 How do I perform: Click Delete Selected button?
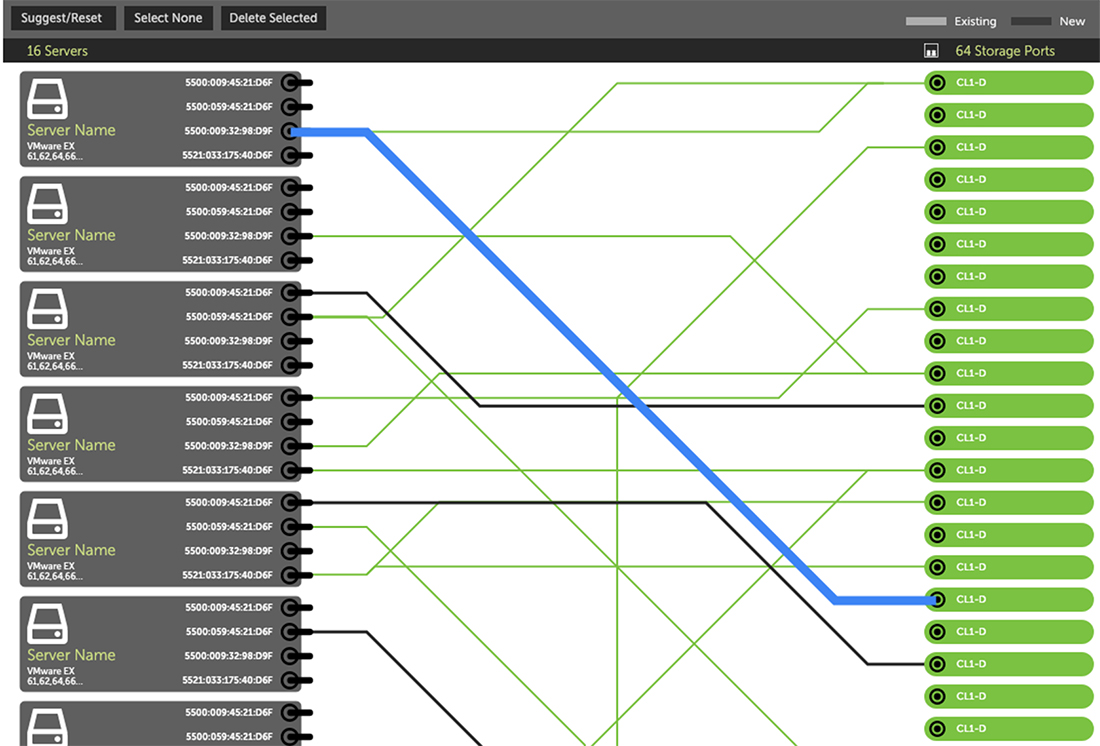274,18
